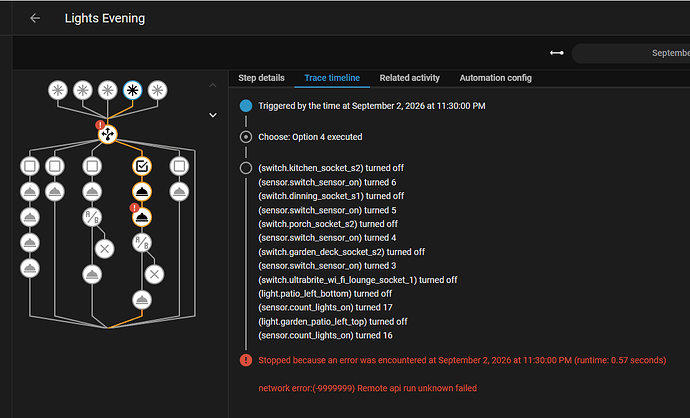Viewport: 690px width, 418px height.
Task: Select the orange service node flagged with error badge
Action: coord(142,217)
